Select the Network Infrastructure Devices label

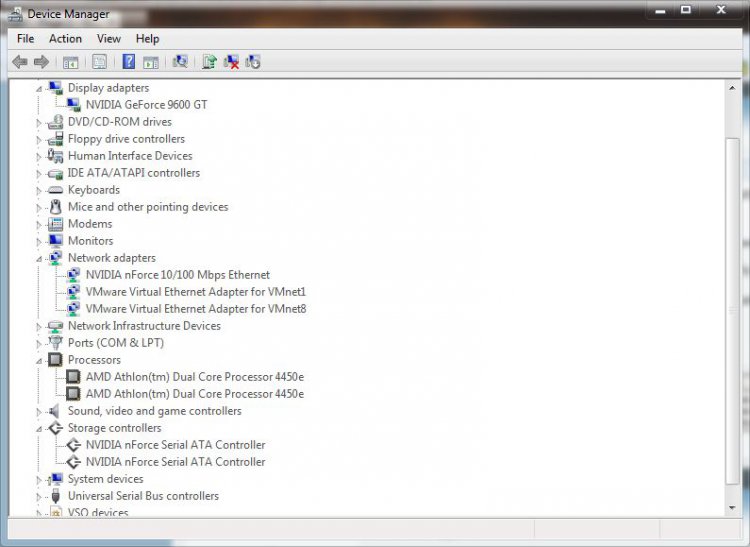pyautogui.click(x=144, y=326)
